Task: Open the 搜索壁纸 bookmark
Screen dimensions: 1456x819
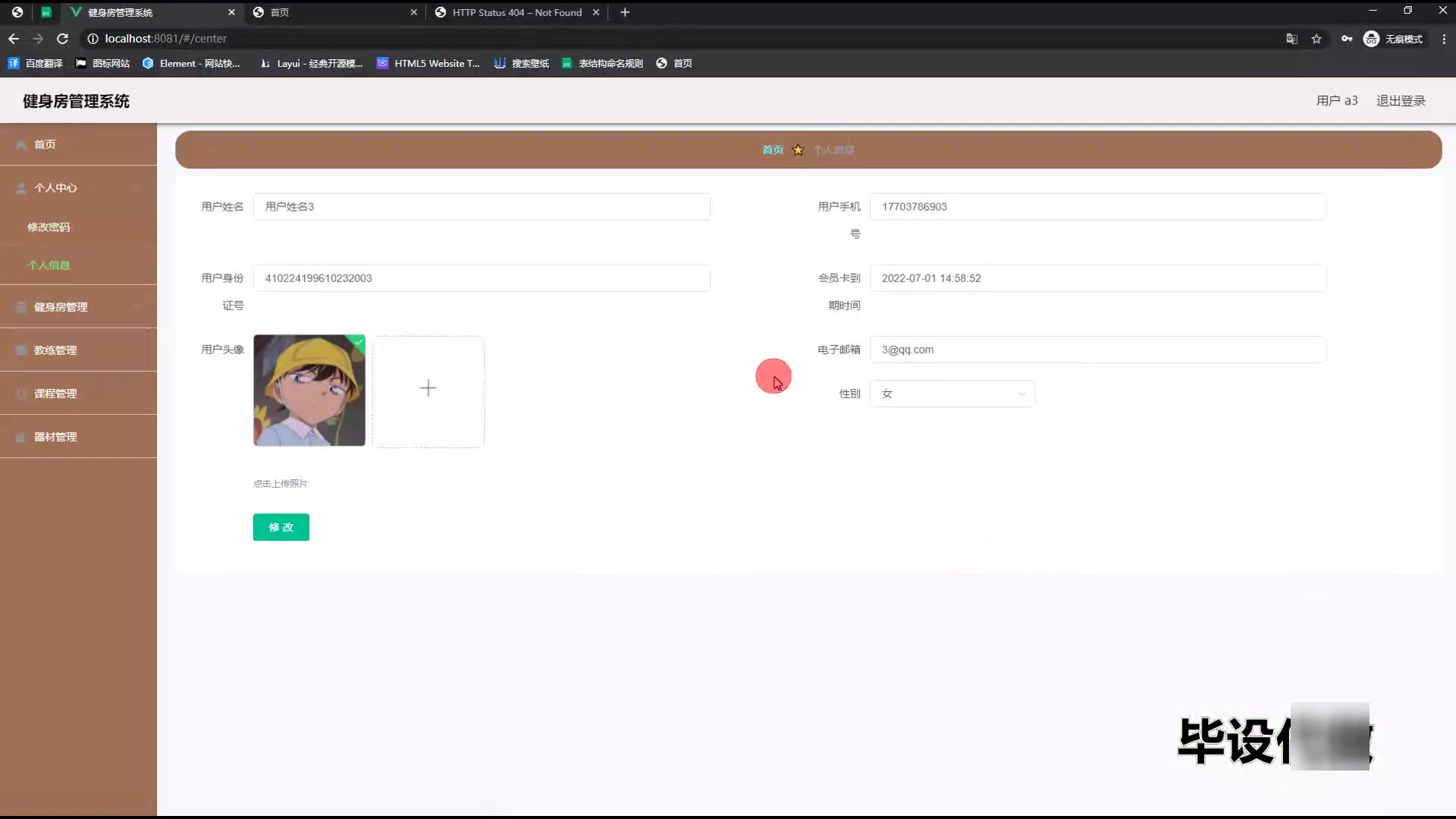Action: click(522, 64)
